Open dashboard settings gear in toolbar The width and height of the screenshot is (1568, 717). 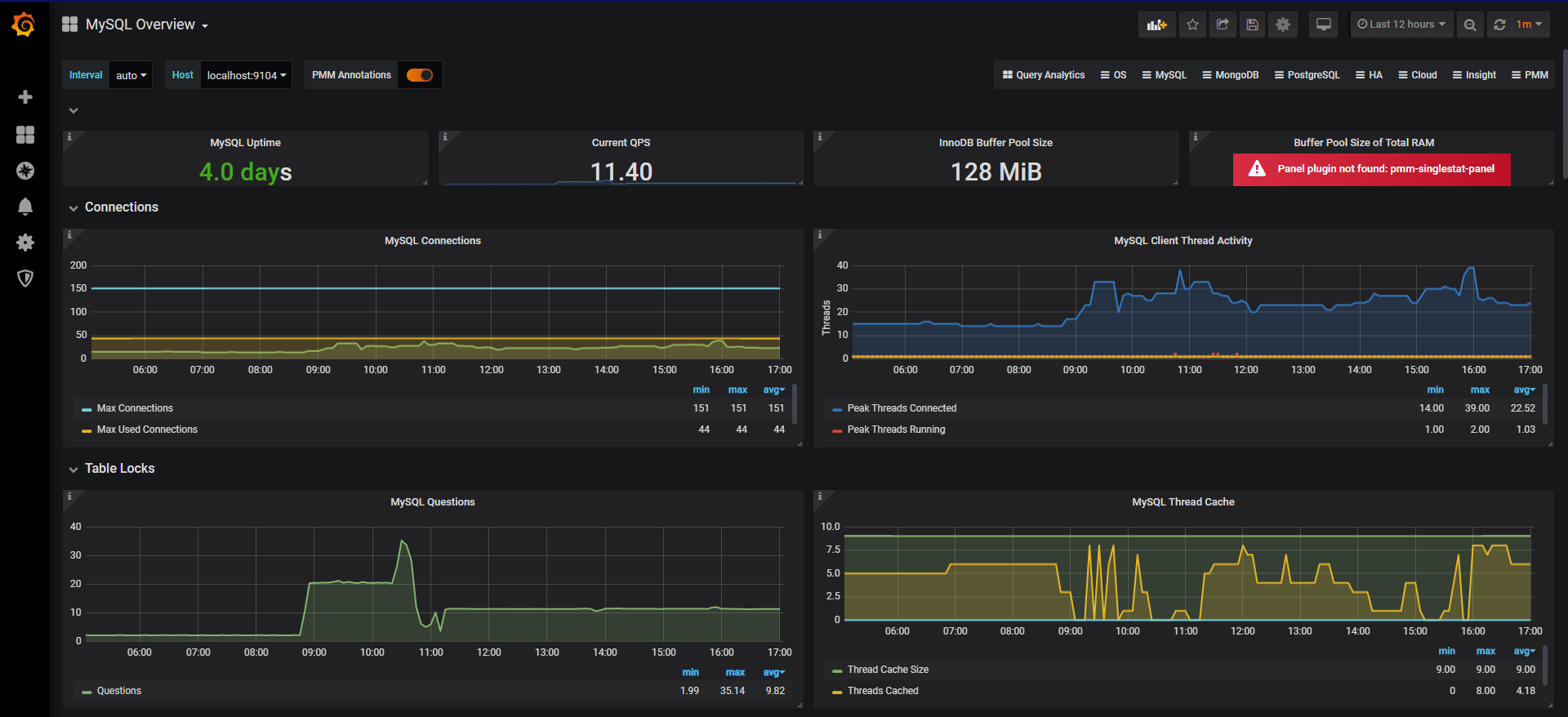click(x=1283, y=24)
